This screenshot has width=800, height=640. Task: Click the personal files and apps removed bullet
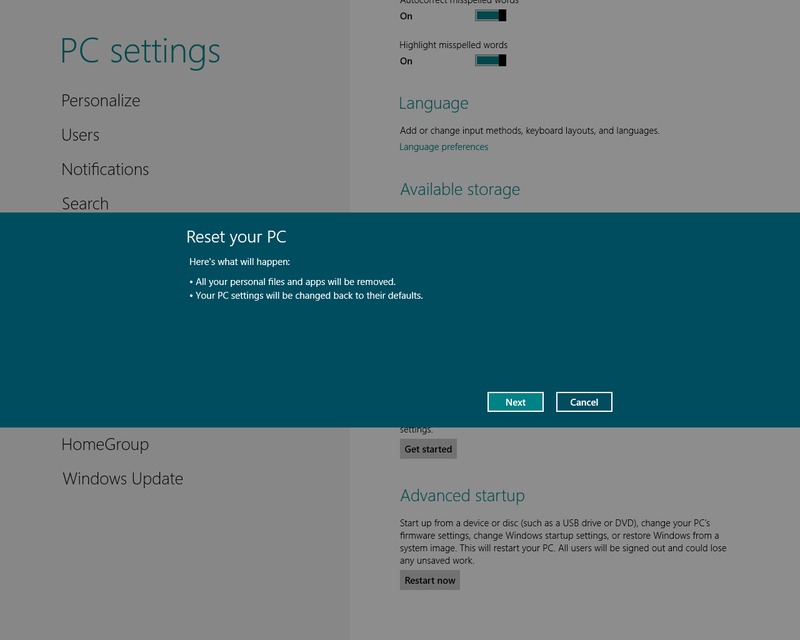(x=292, y=282)
